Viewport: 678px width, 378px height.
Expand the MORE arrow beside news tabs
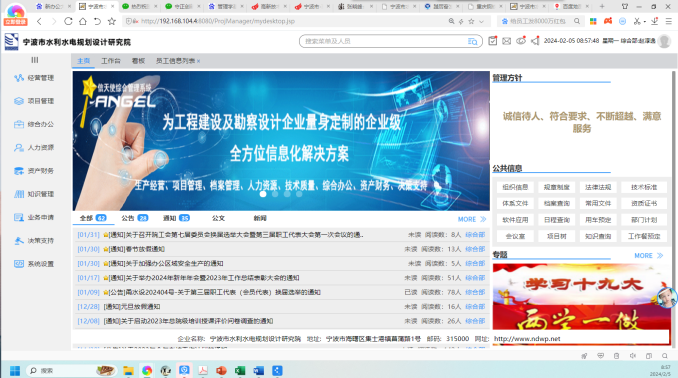click(472, 219)
